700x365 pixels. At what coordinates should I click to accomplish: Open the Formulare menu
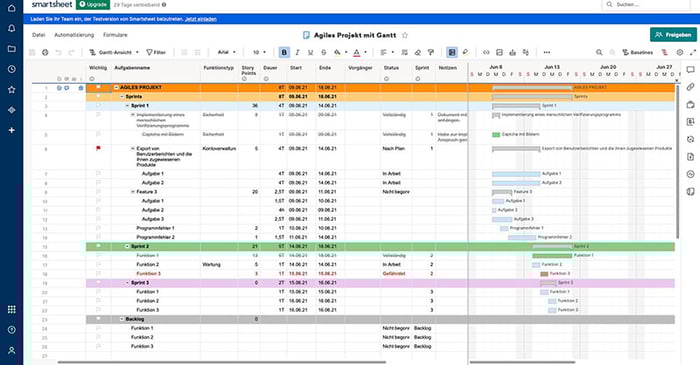coord(115,35)
